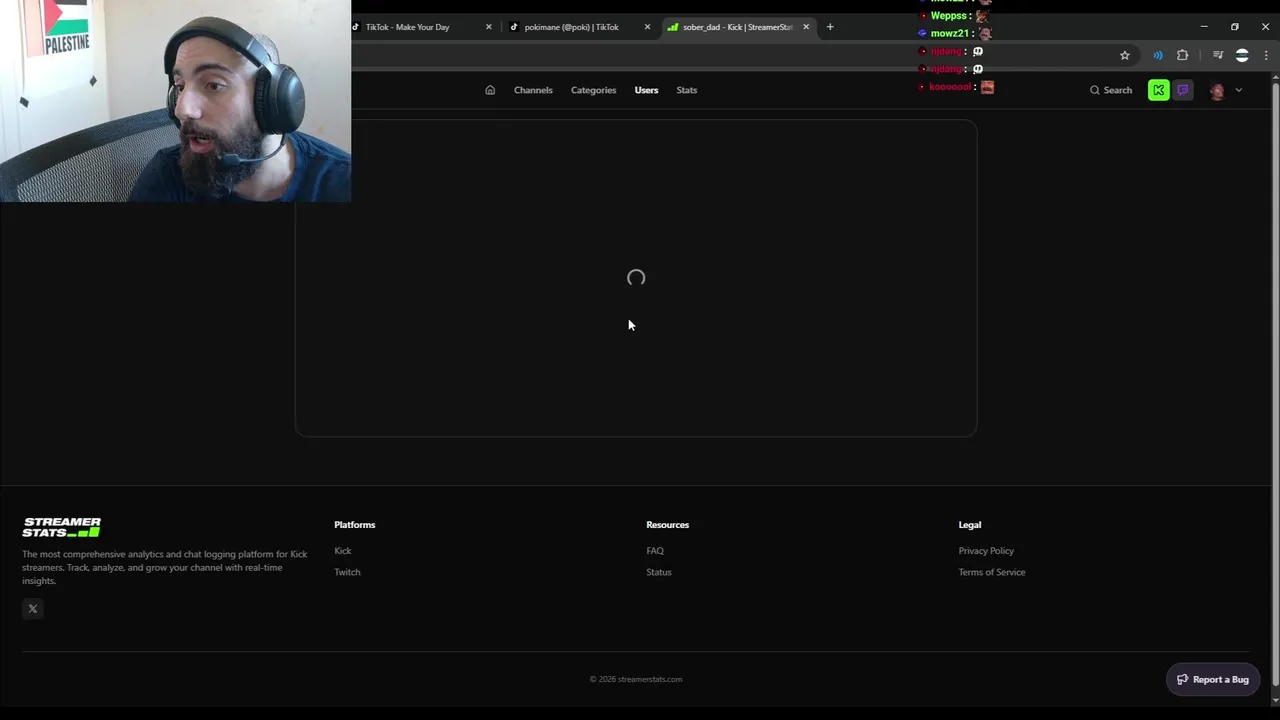Open the Categories page

pyautogui.click(x=593, y=90)
